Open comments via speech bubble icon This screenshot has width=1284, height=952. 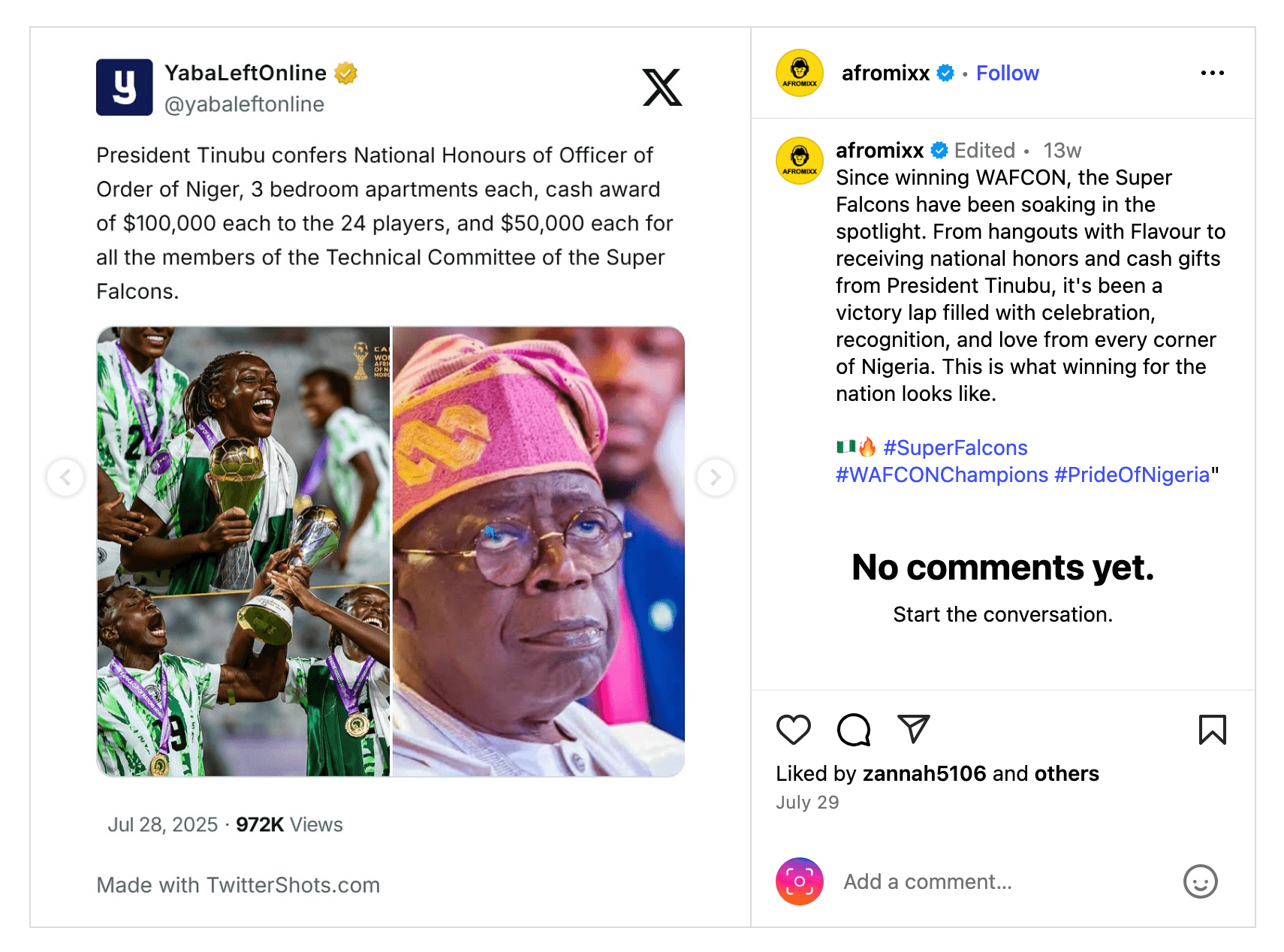point(852,729)
